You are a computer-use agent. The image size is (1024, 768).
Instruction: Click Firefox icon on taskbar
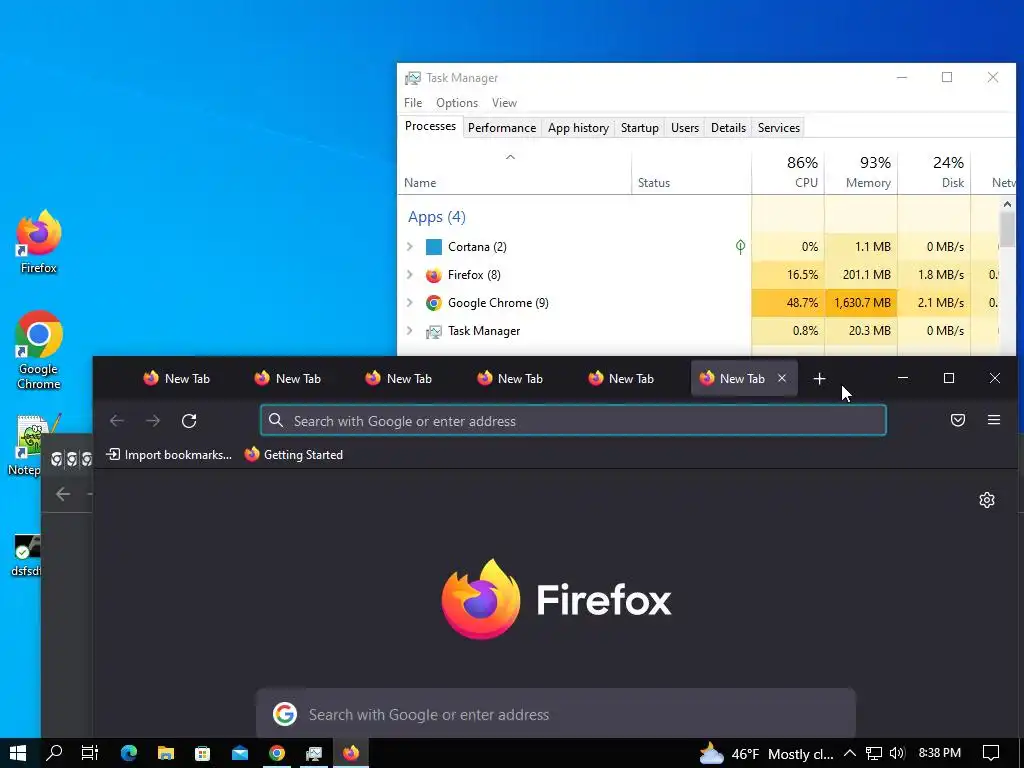point(351,753)
